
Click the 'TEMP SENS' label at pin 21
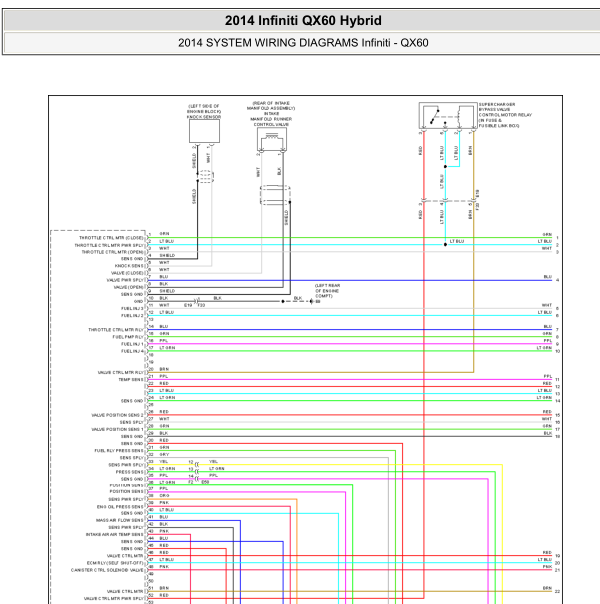coord(131,380)
